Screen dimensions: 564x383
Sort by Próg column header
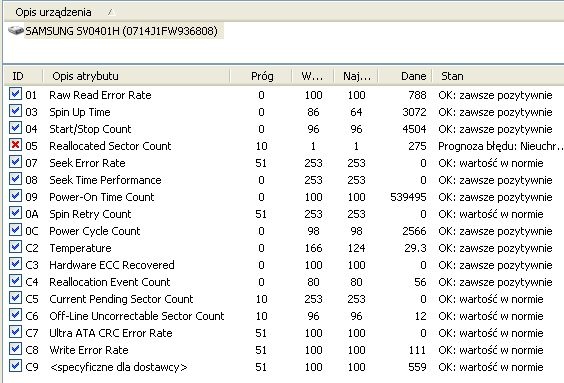(x=262, y=76)
